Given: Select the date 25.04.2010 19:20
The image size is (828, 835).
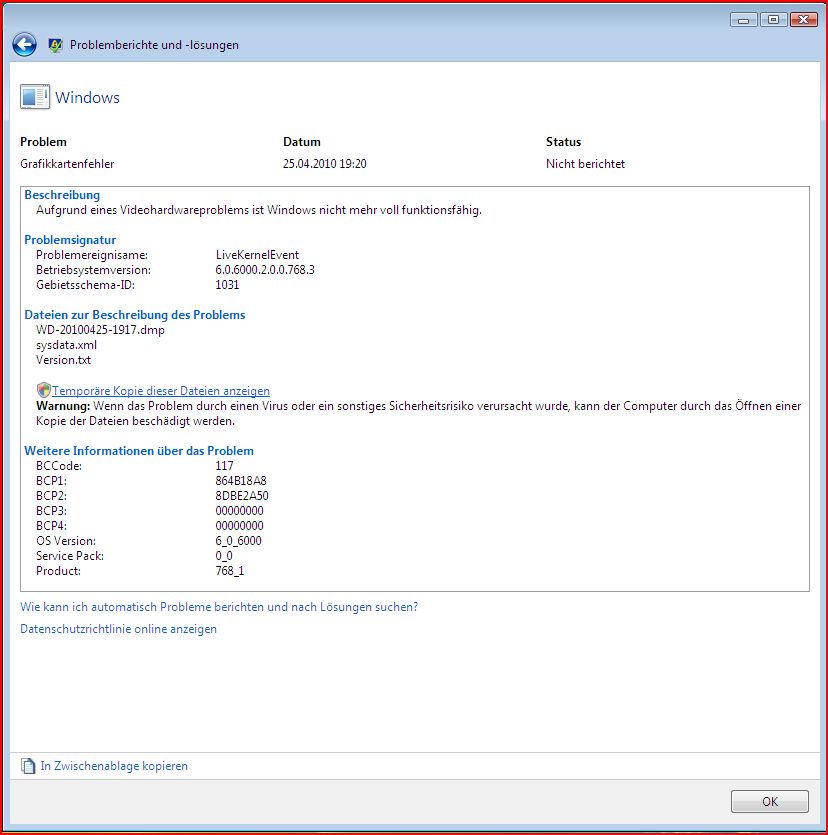Looking at the screenshot, I should 324,164.
